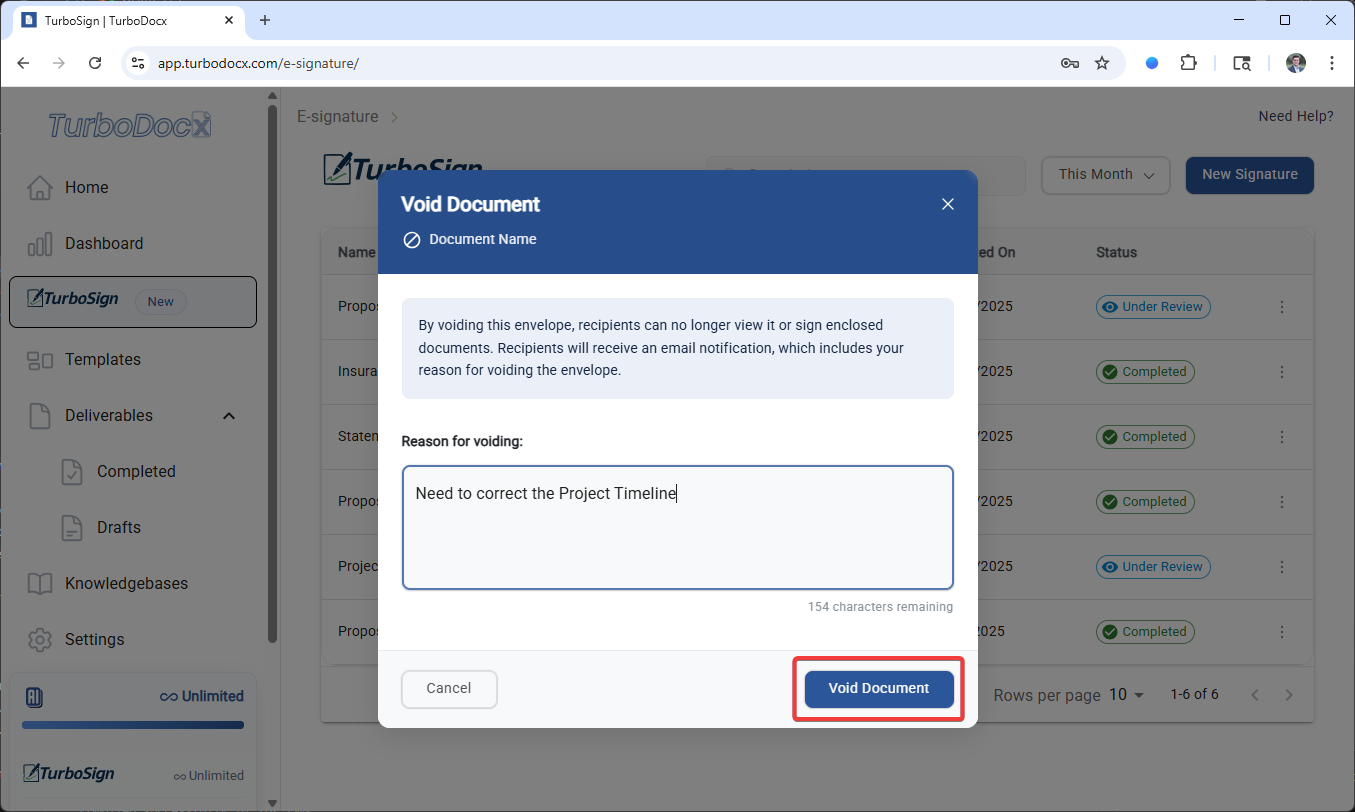Collapse the Deliverables section chevron
The image size is (1355, 812).
pyautogui.click(x=229, y=415)
